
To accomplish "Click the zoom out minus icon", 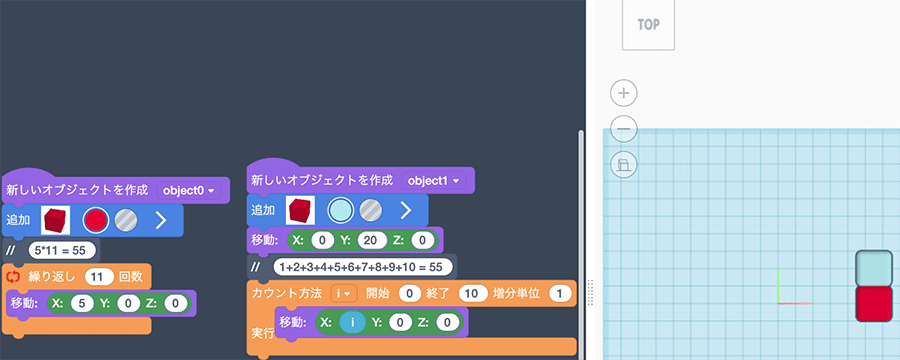I will click(x=624, y=129).
